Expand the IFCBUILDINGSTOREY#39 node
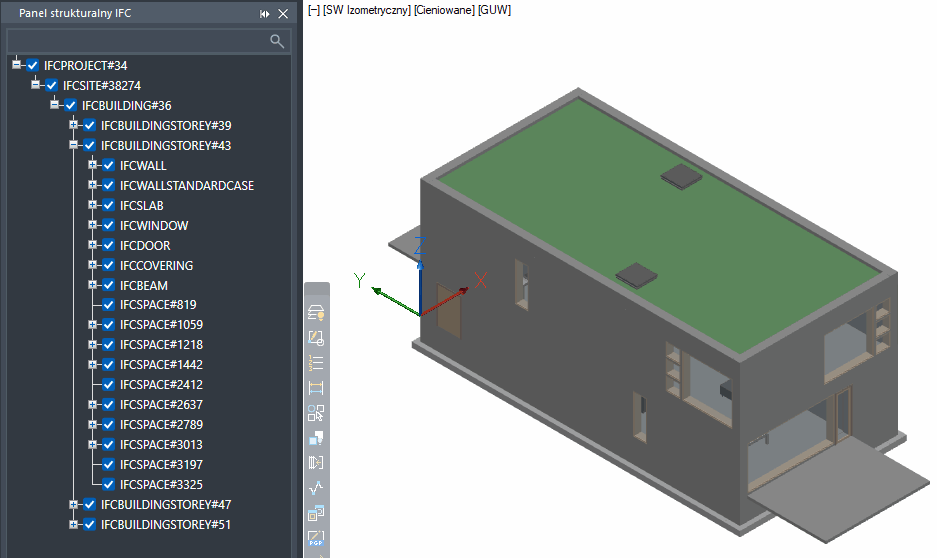The image size is (937, 558). point(74,126)
